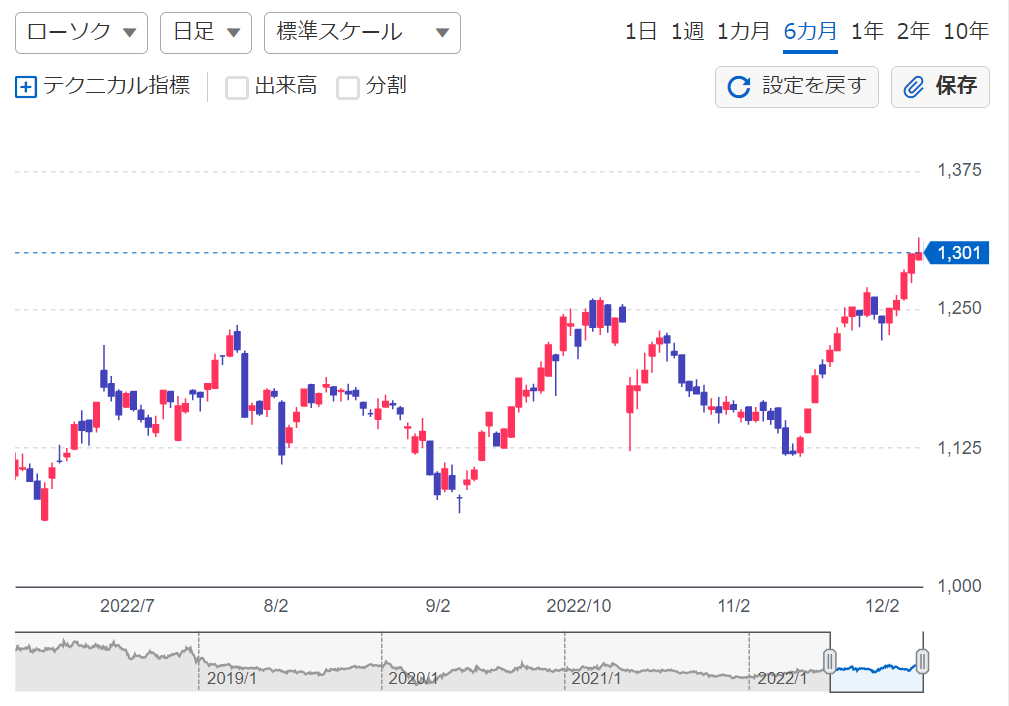
Task: Click the 11/2 date axis label
Action: 734,606
